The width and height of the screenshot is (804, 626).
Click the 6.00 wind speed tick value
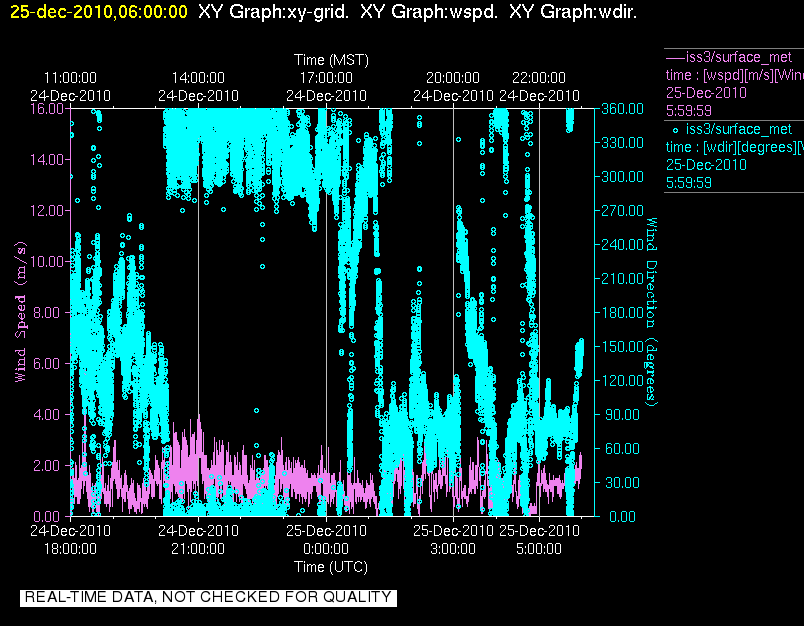pos(47,364)
